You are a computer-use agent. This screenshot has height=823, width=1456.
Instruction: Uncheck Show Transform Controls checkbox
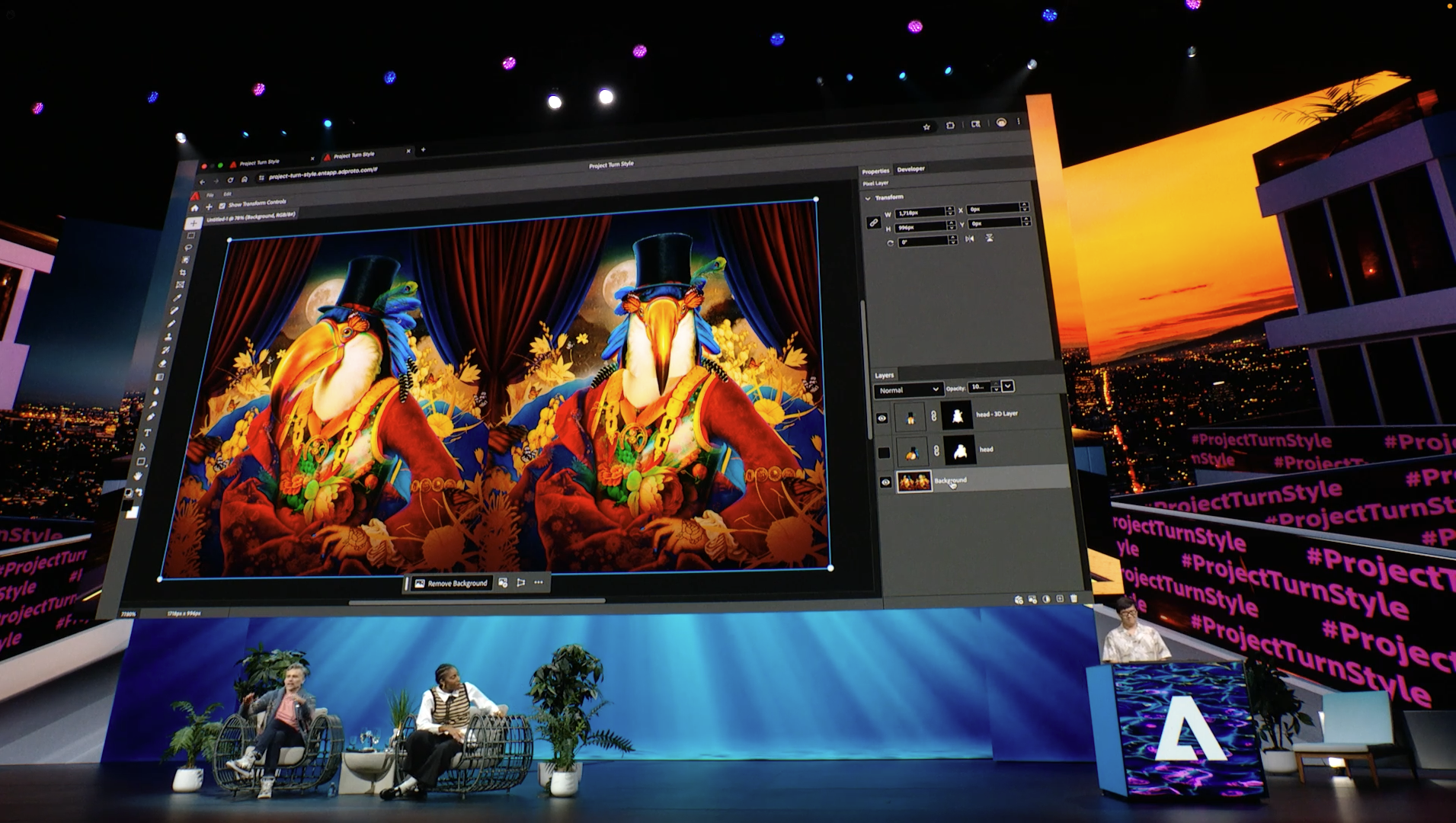[222, 206]
